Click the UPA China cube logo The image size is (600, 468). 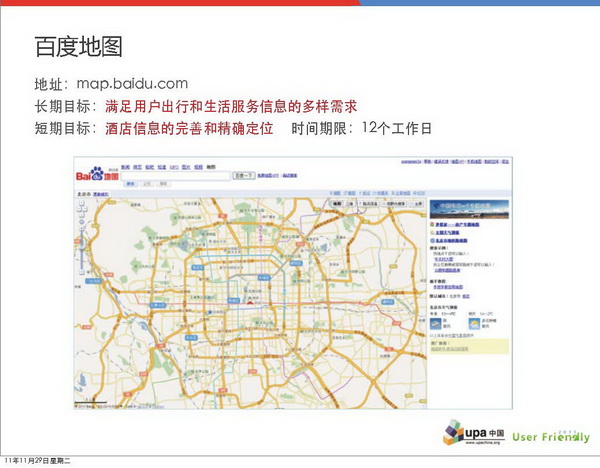pyautogui.click(x=454, y=432)
